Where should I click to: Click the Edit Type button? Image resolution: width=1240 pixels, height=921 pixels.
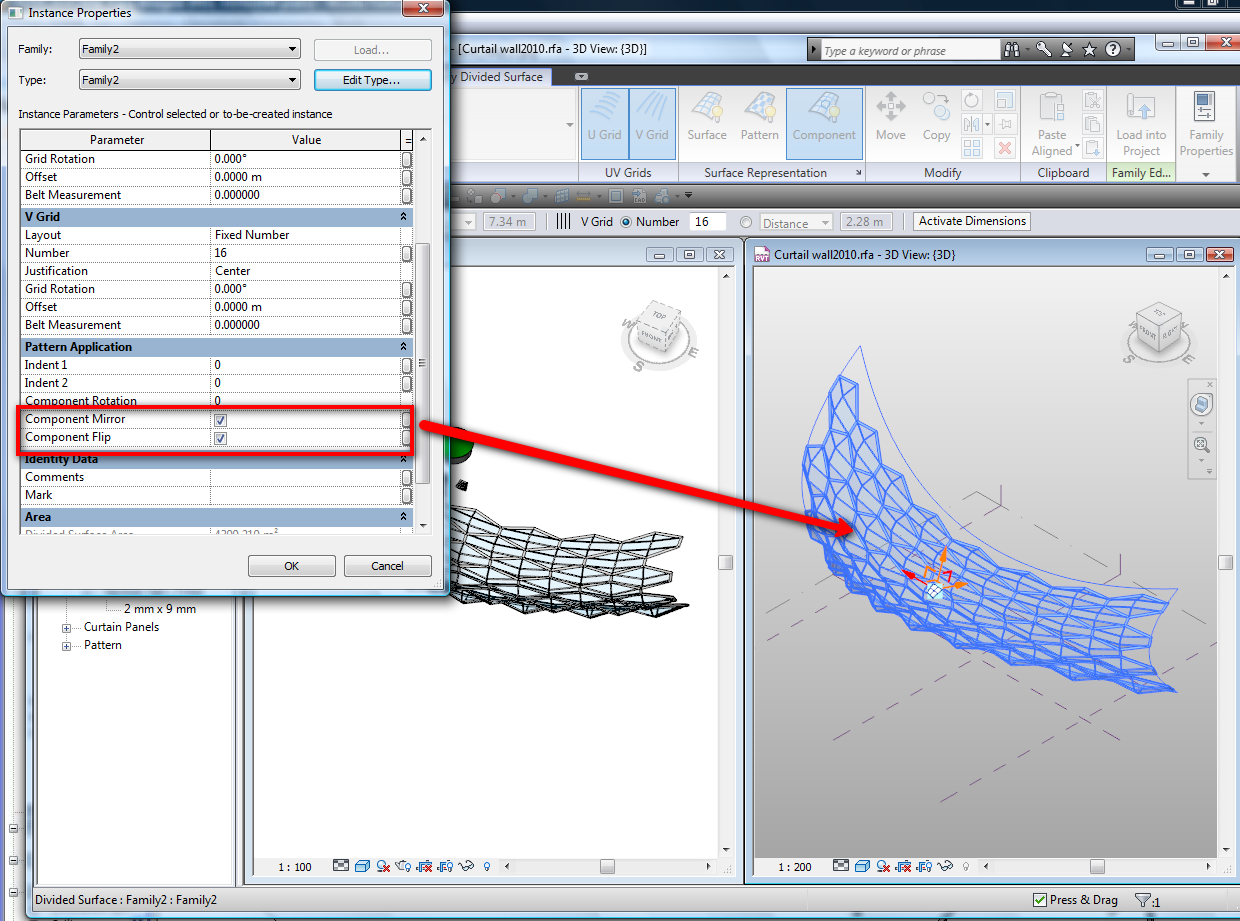point(372,80)
